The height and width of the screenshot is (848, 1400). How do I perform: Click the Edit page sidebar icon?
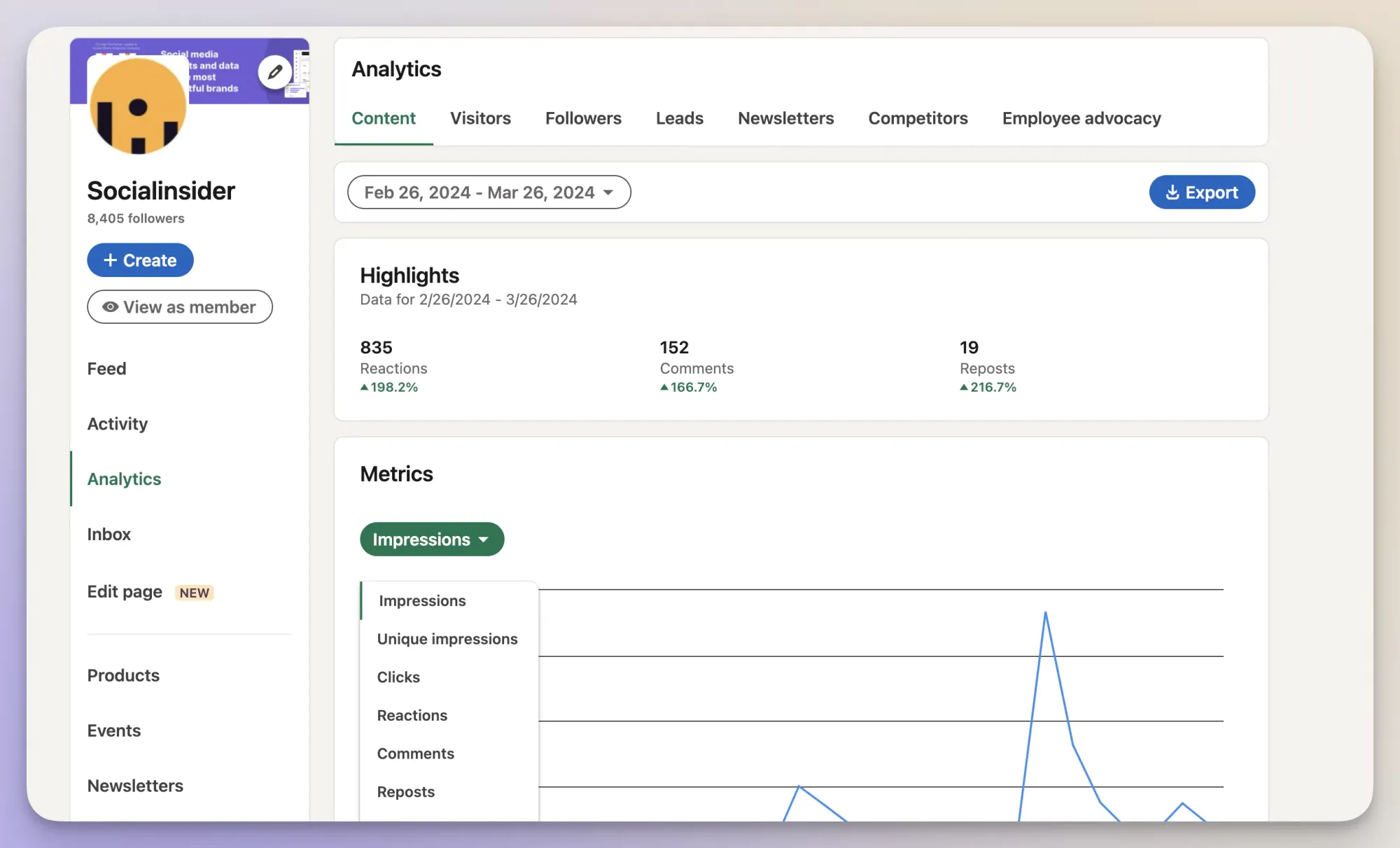(124, 592)
